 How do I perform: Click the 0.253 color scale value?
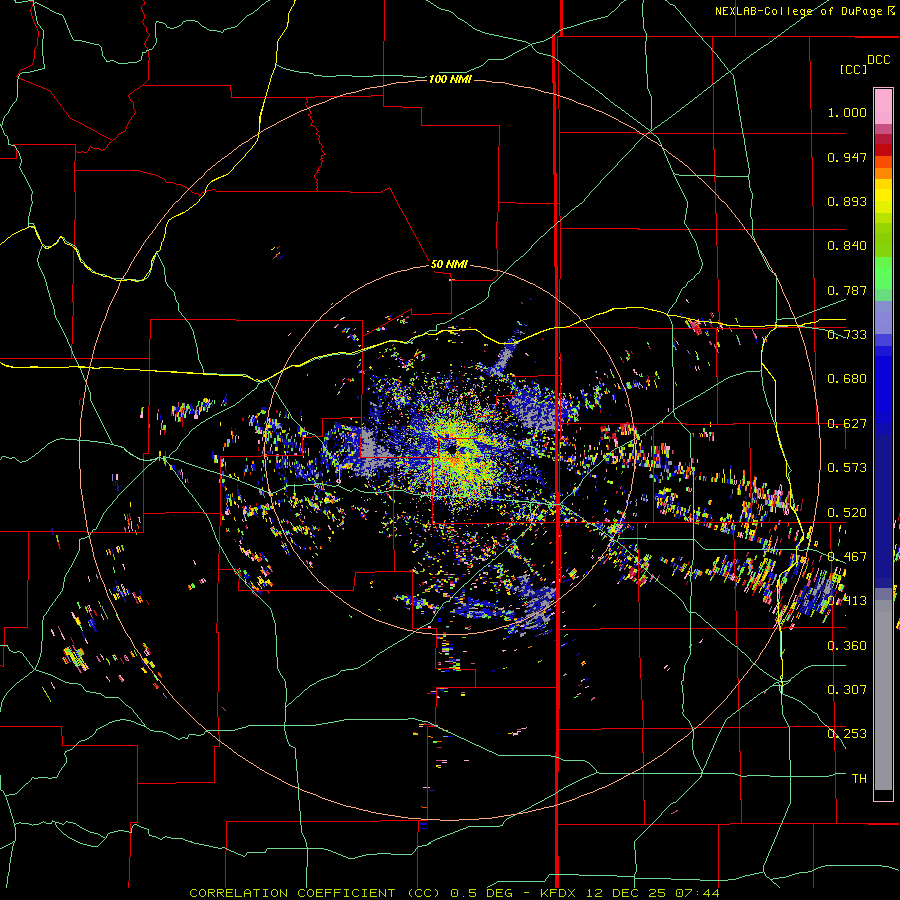pyautogui.click(x=847, y=734)
